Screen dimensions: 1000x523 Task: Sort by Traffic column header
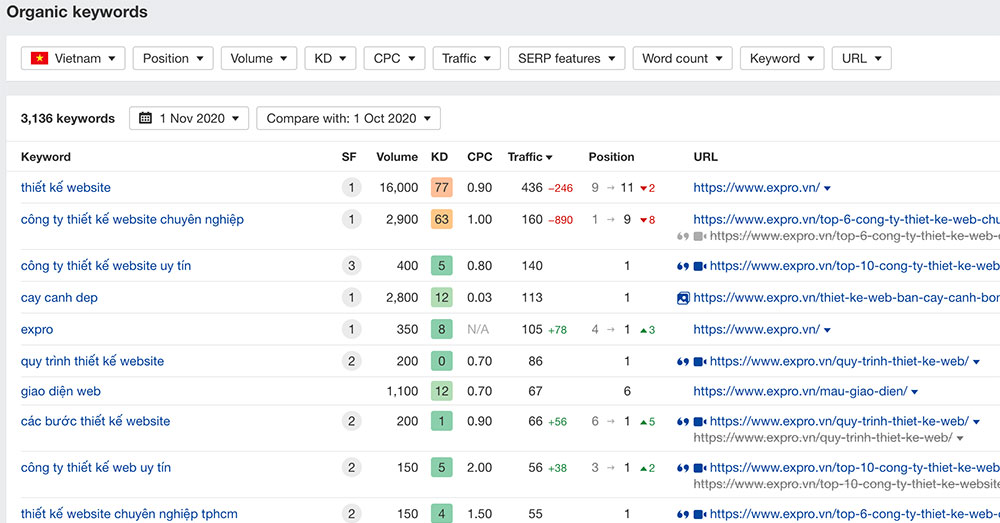pyautogui.click(x=529, y=157)
